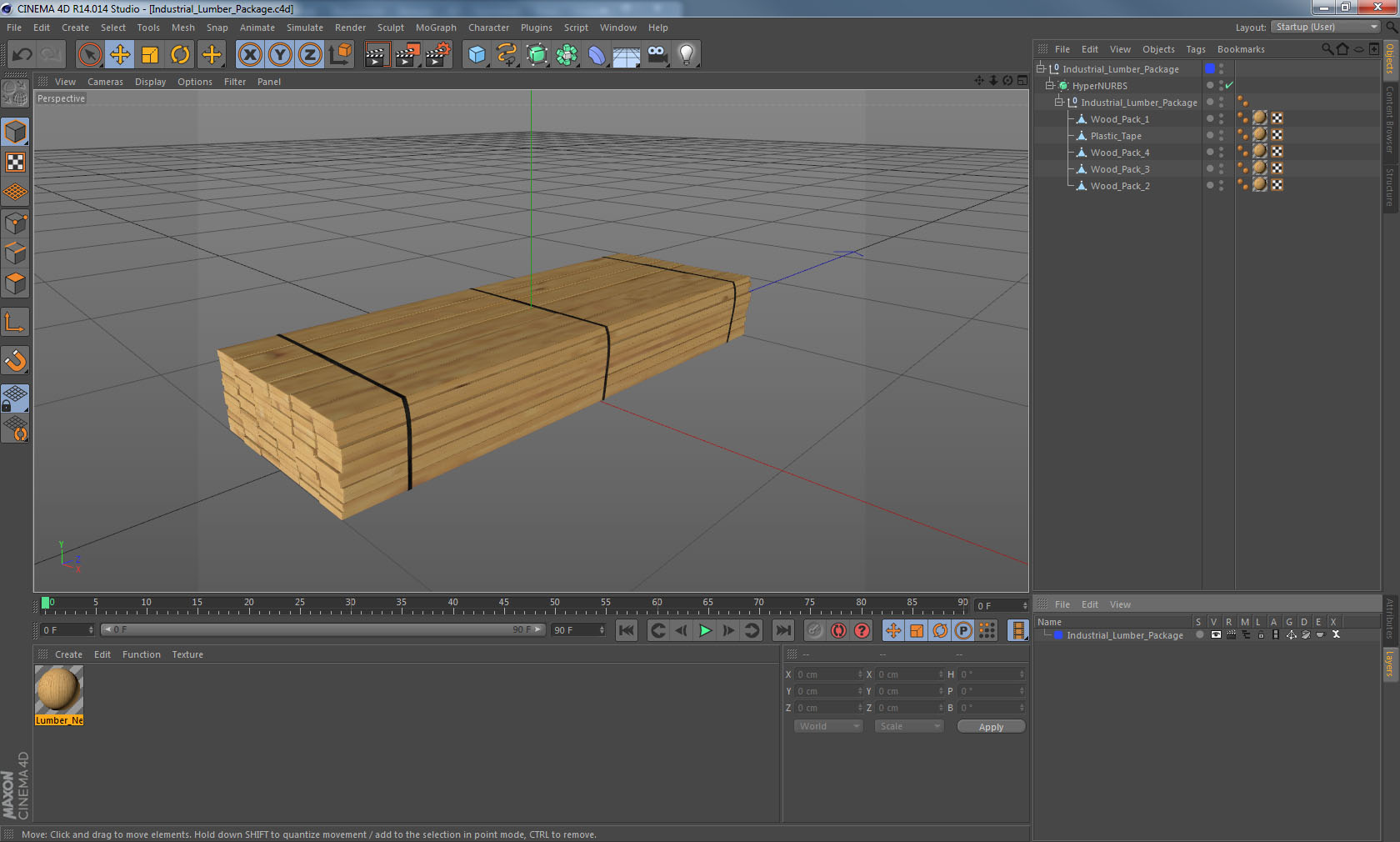Click the preview range slider bar

[322, 629]
